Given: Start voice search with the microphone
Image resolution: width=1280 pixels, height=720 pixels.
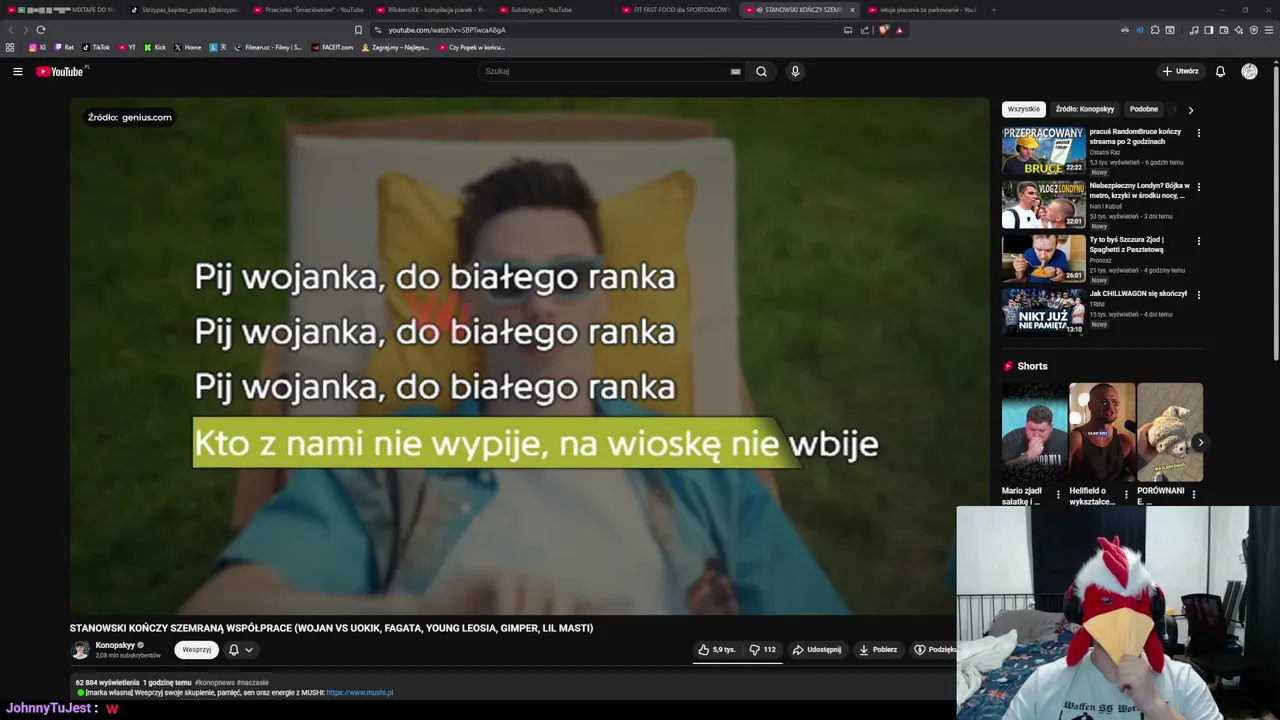Looking at the screenshot, I should pos(795,71).
